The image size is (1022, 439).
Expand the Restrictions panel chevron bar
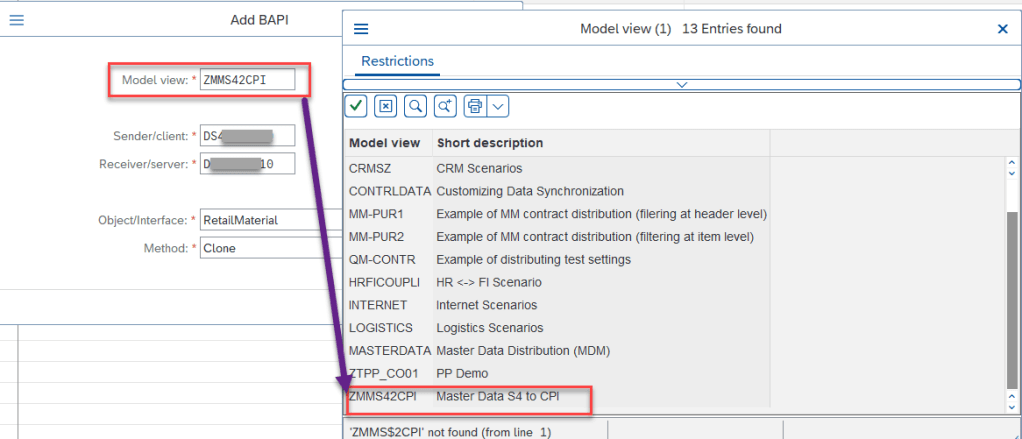[x=681, y=85]
